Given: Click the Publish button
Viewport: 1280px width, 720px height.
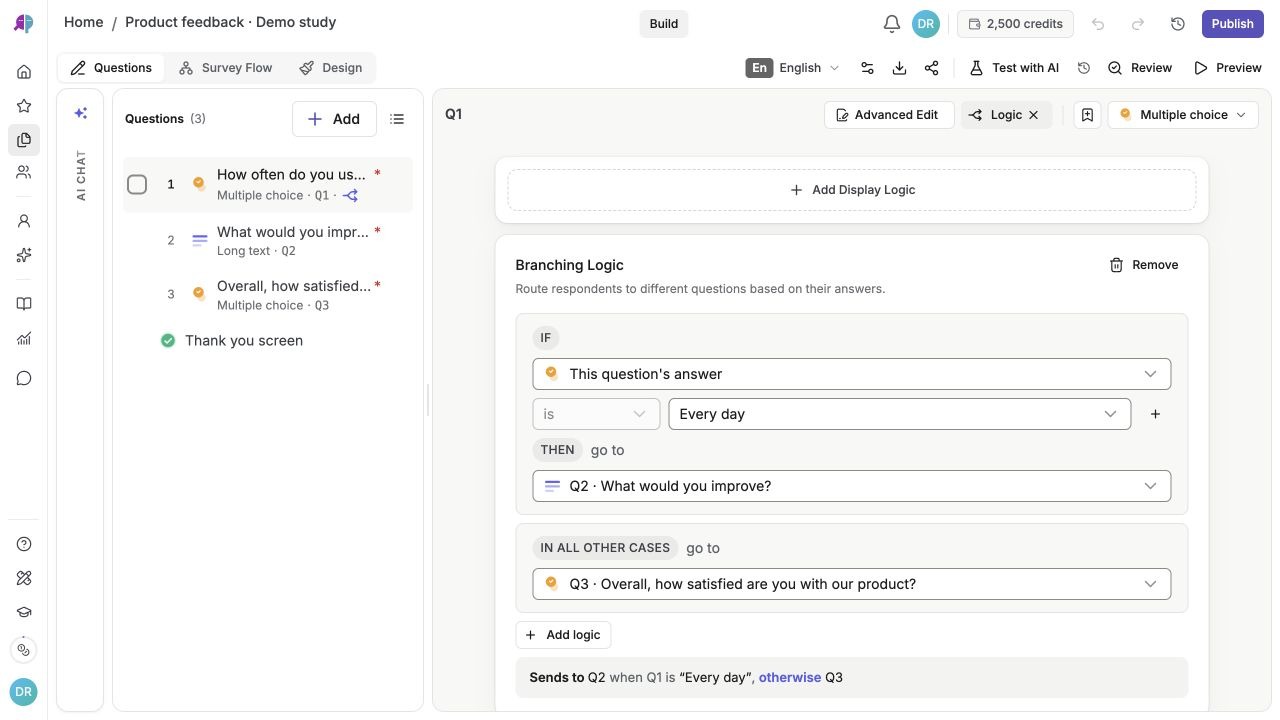Looking at the screenshot, I should click(x=1233, y=24).
